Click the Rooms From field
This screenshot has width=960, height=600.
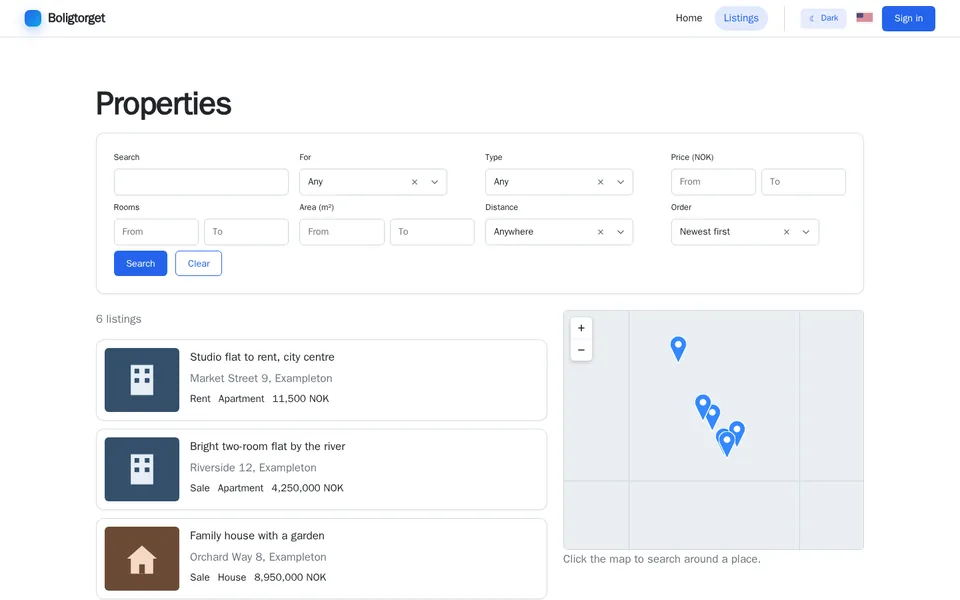click(156, 232)
